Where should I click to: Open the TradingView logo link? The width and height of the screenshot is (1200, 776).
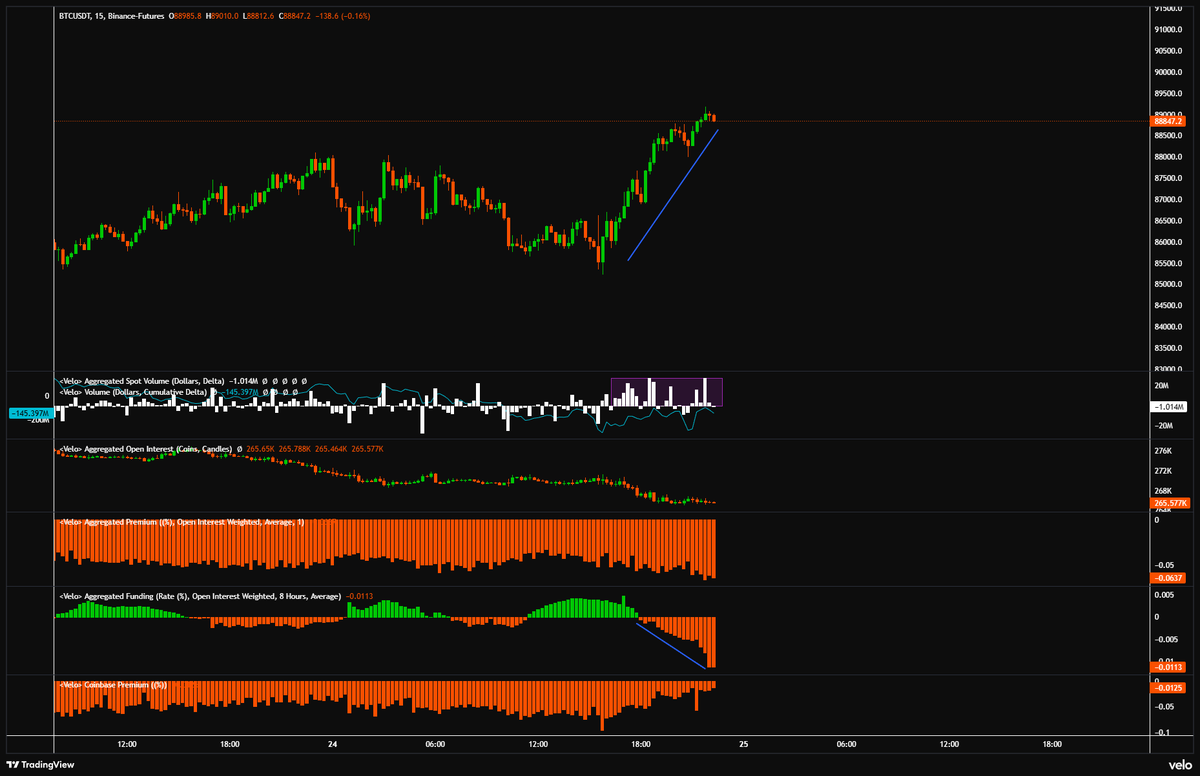[x=40, y=764]
